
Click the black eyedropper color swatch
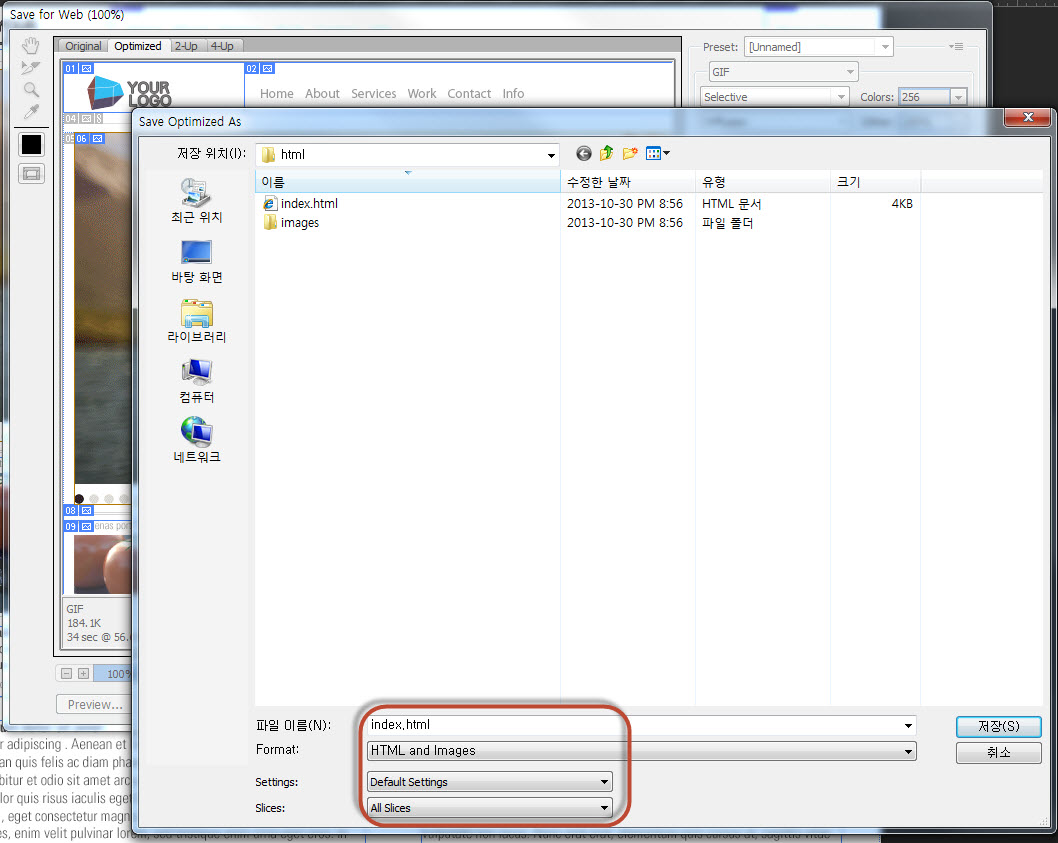click(x=32, y=144)
